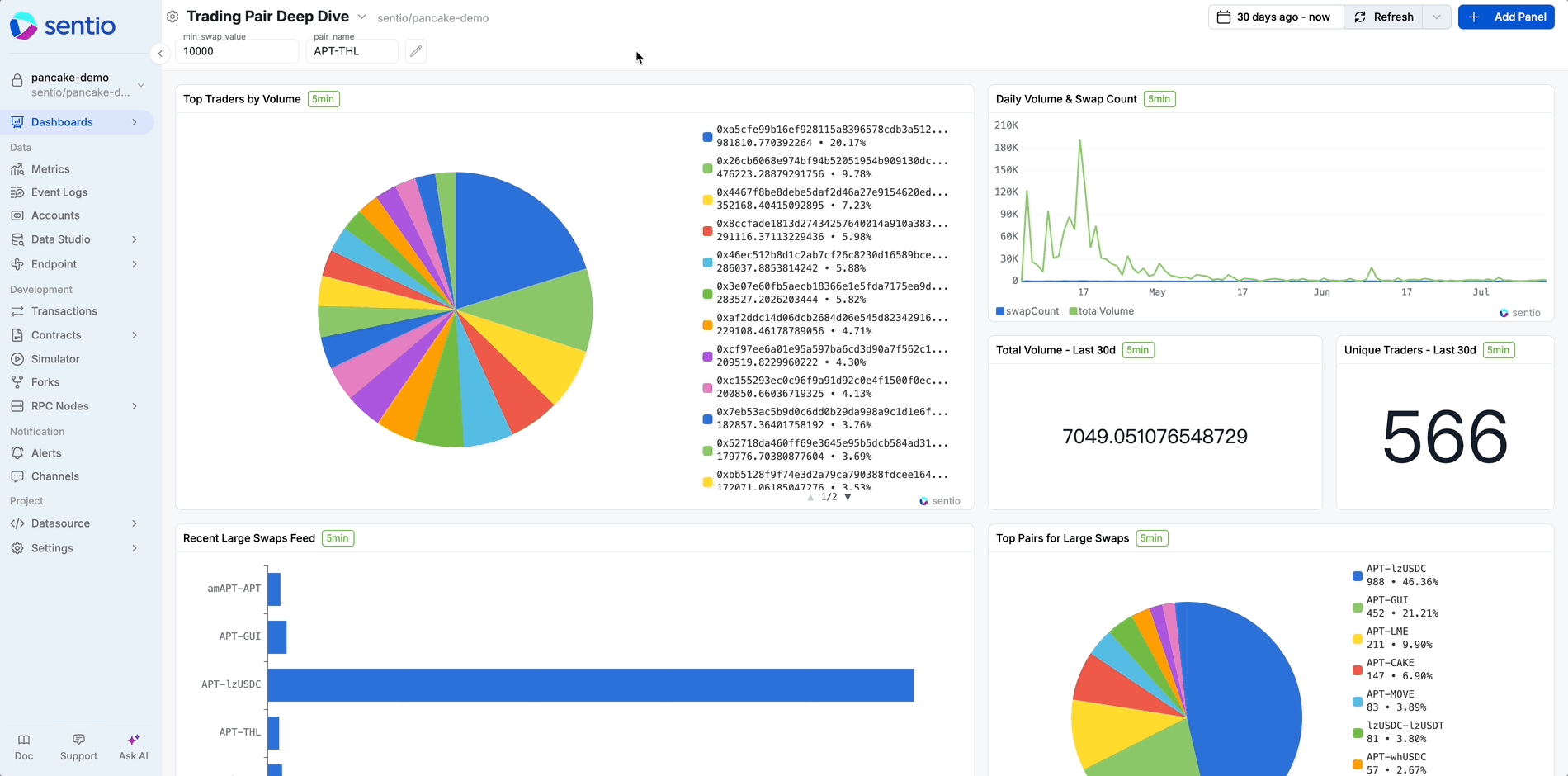Image resolution: width=1568 pixels, height=776 pixels.
Task: Click the Top Traders by Volume title
Action: pyautogui.click(x=242, y=99)
